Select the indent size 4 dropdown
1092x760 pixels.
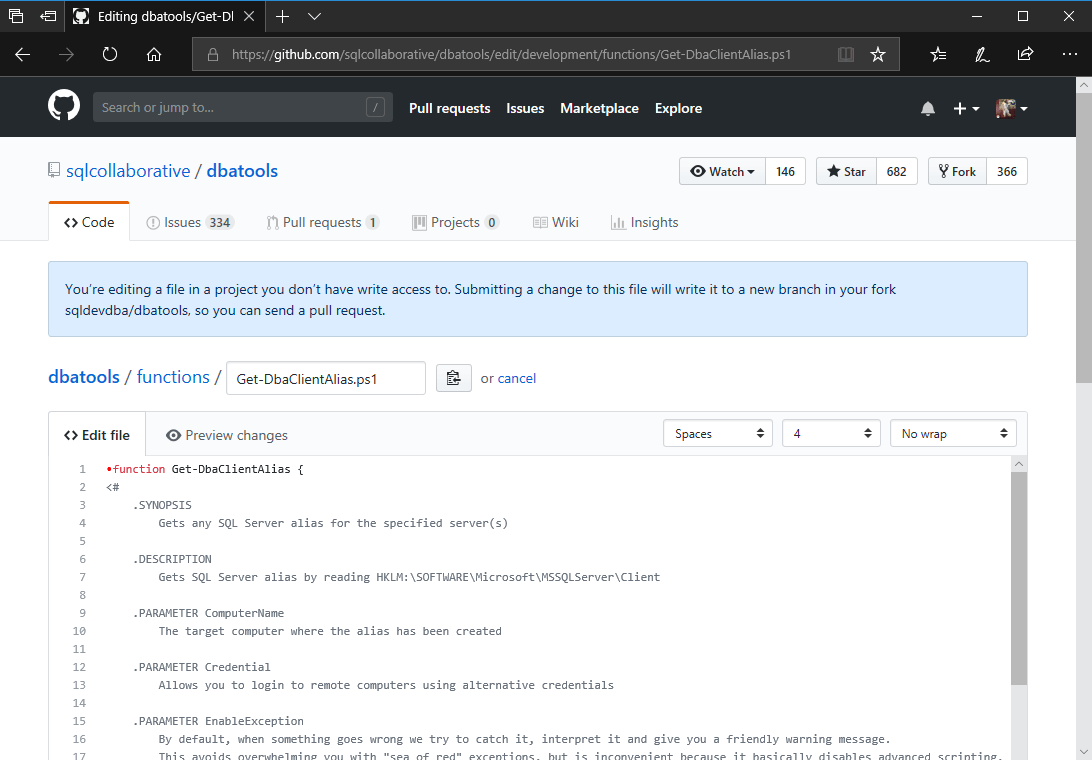click(x=831, y=434)
